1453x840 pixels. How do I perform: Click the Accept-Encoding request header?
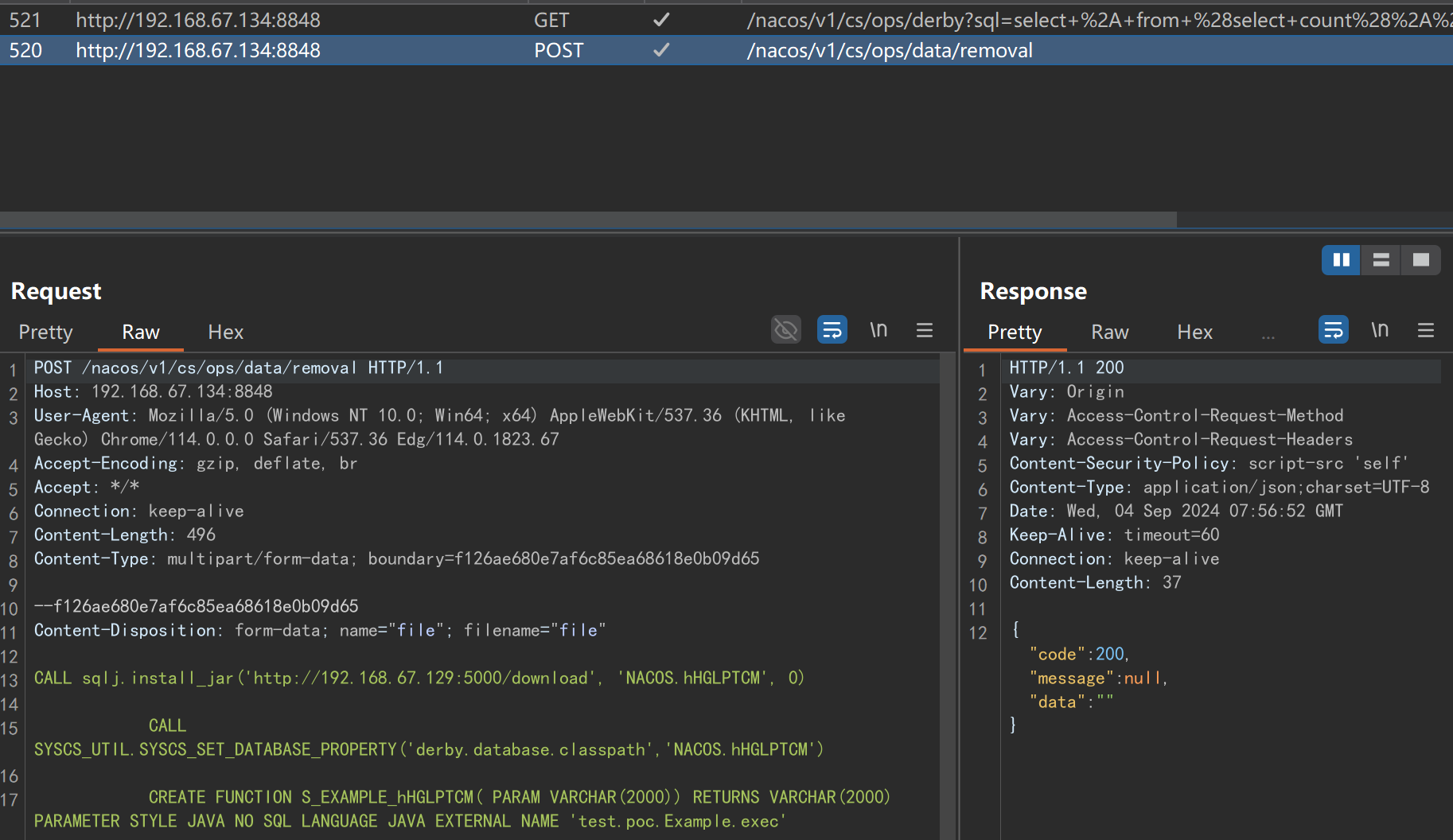click(x=196, y=463)
